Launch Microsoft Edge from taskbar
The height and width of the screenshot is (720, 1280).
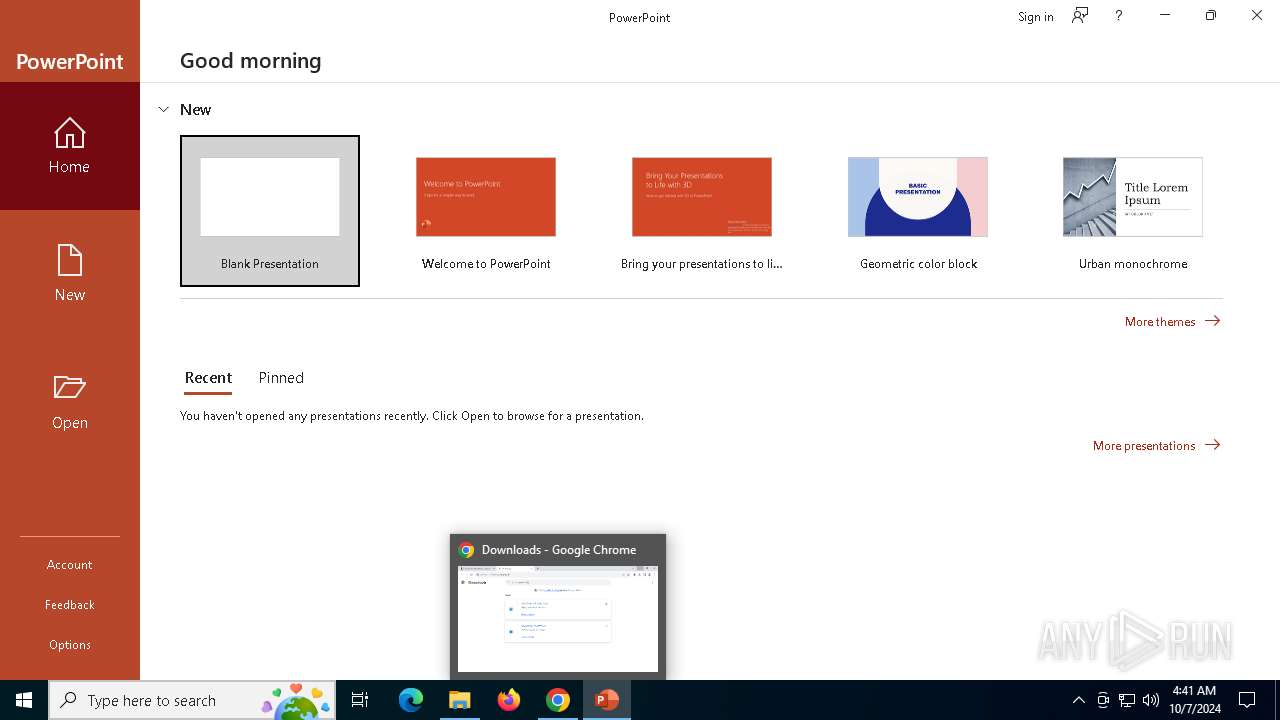pyautogui.click(x=411, y=700)
